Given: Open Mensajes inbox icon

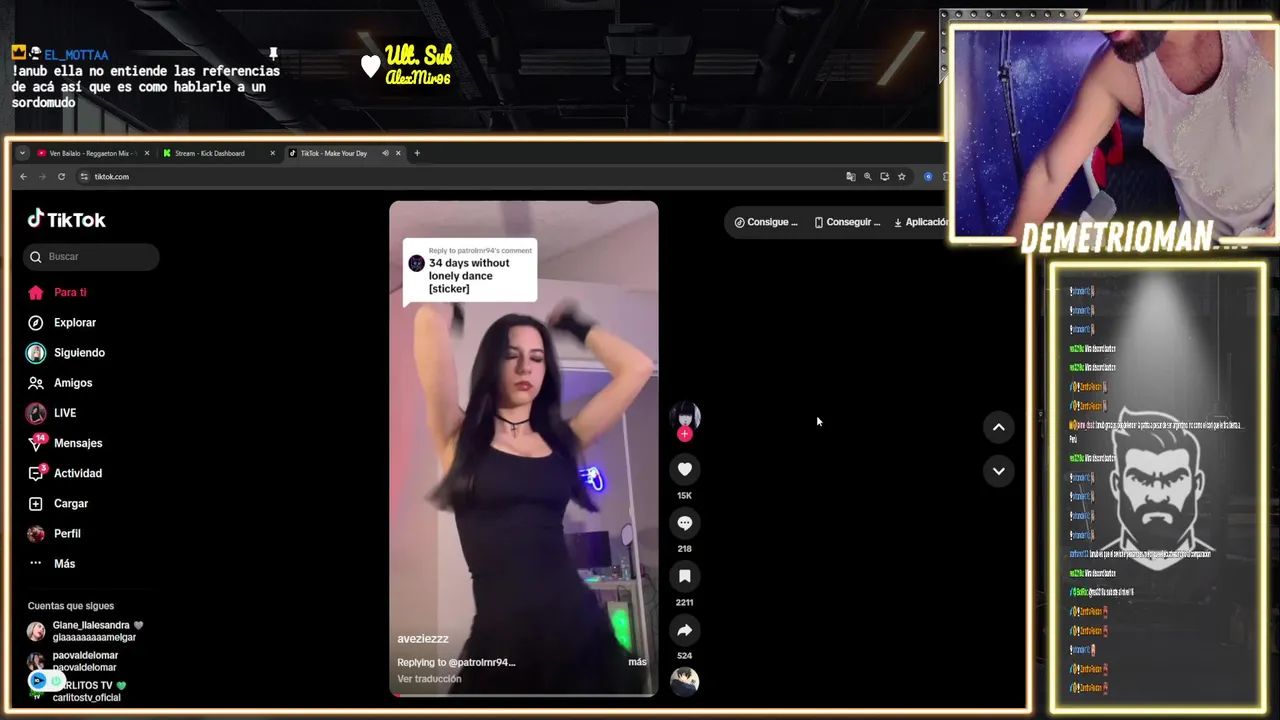Looking at the screenshot, I should pos(37,442).
